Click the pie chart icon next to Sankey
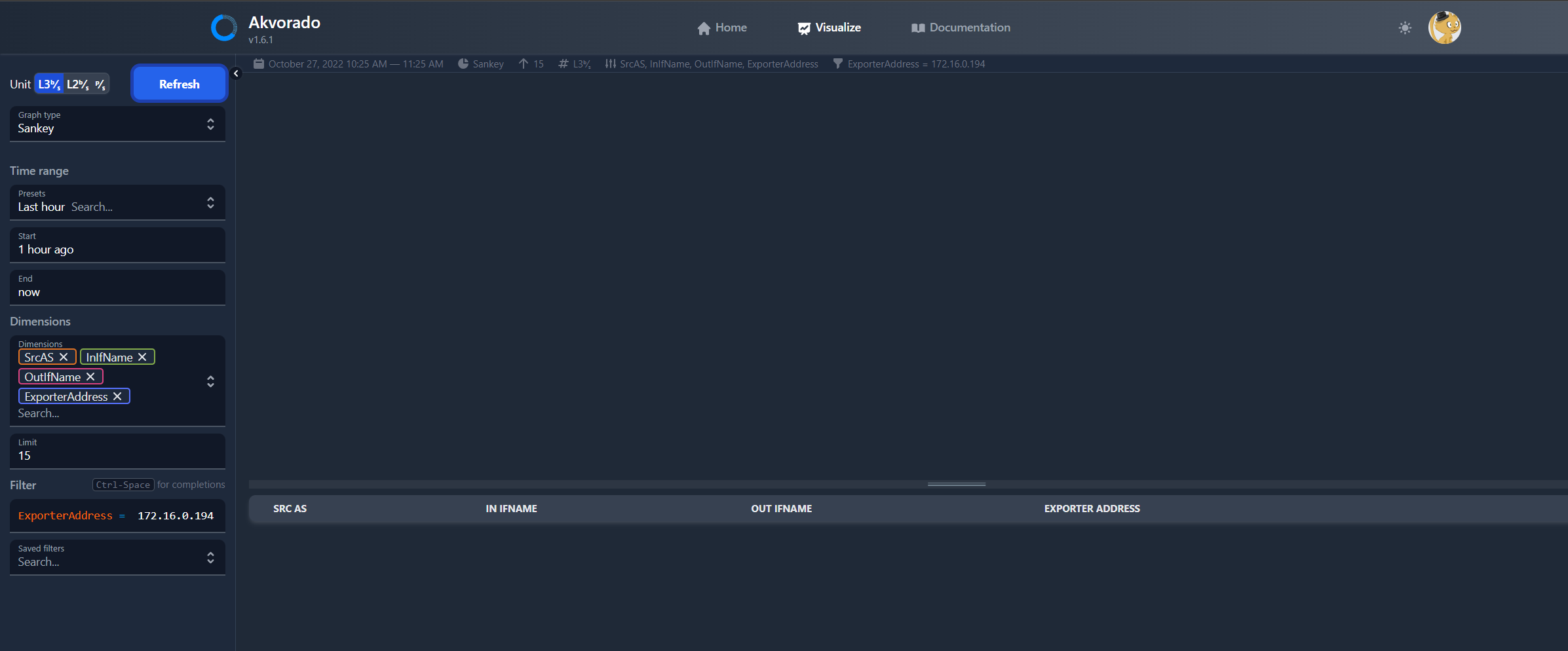Image resolution: width=1568 pixels, height=651 pixels. pyautogui.click(x=464, y=64)
